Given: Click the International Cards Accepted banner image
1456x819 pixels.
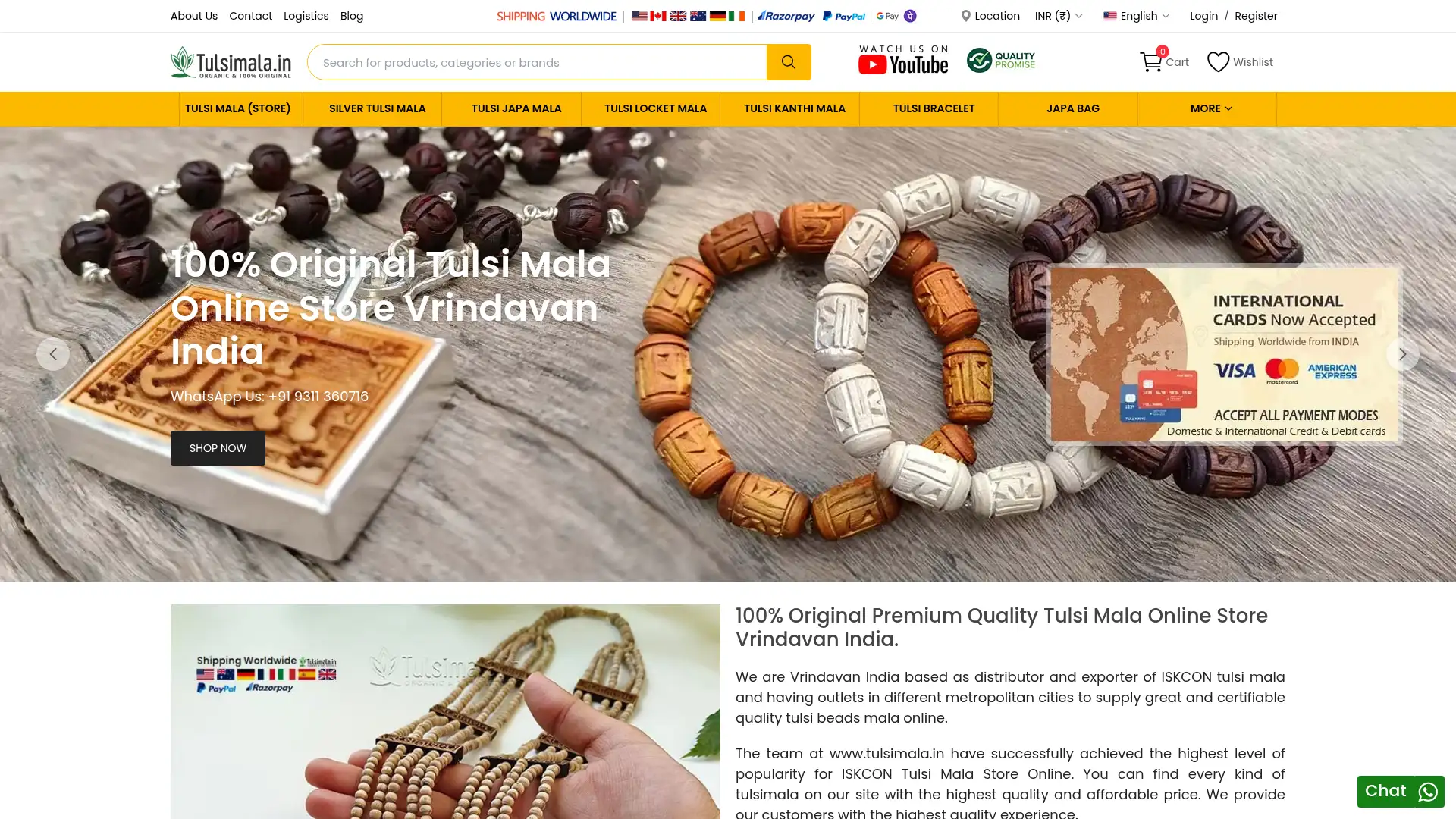Looking at the screenshot, I should click(x=1224, y=354).
